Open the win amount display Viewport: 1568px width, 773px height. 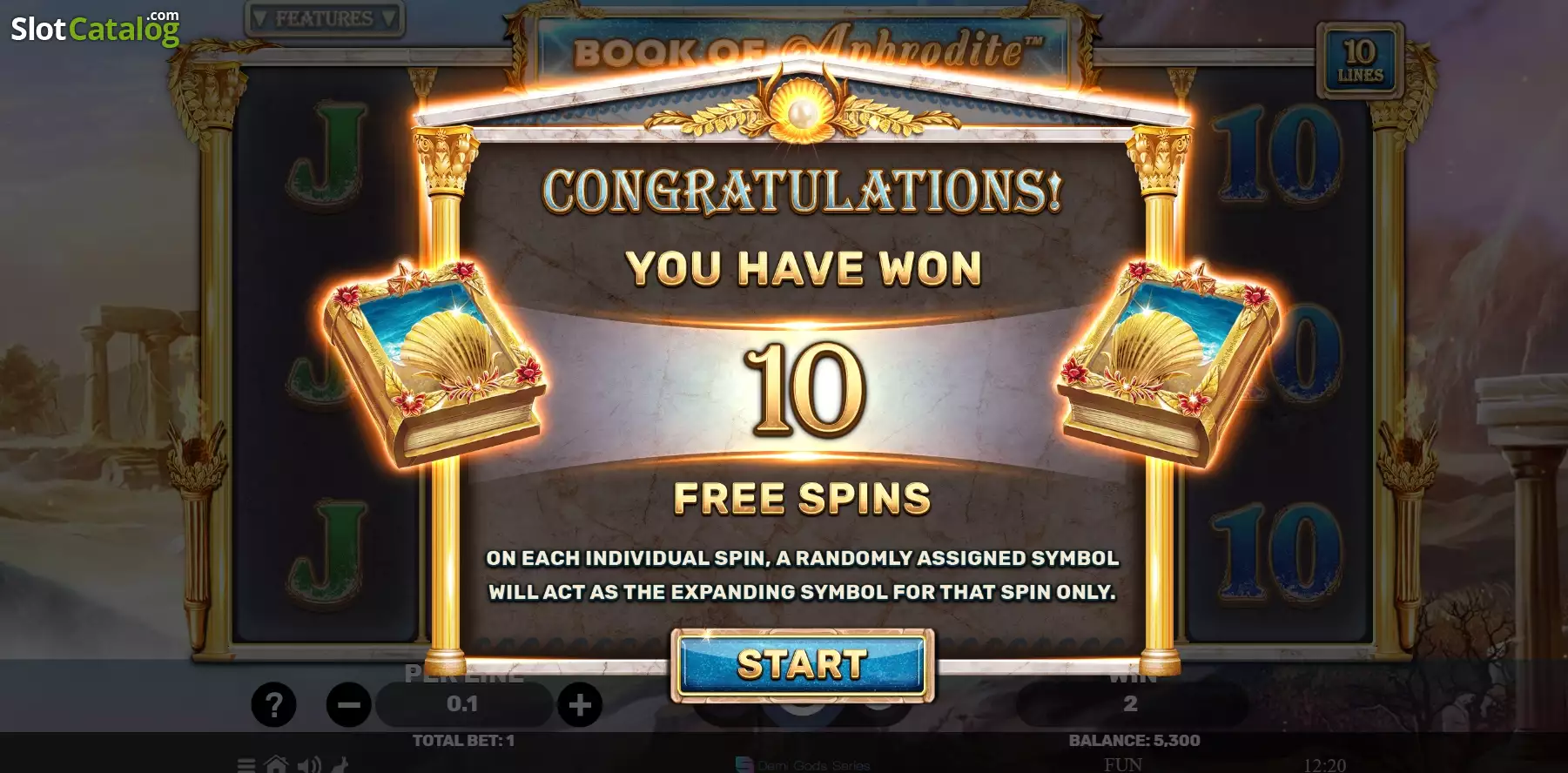[x=1130, y=704]
